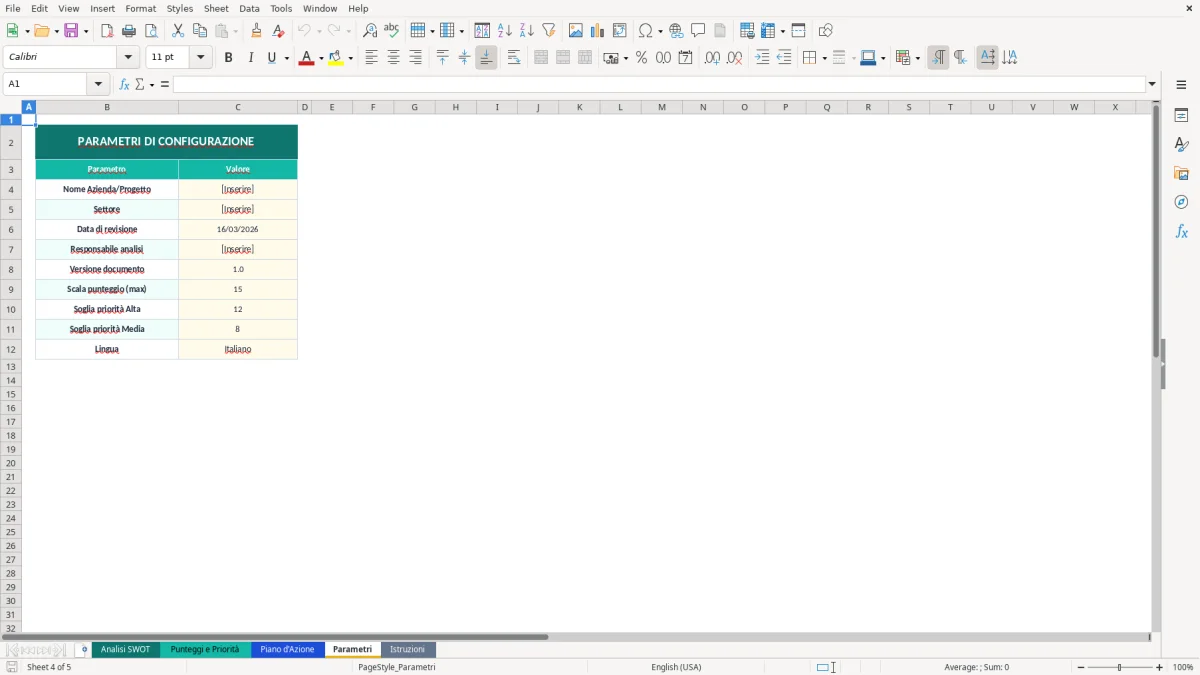Toggle Bold formatting
Image resolution: width=1200 pixels, height=675 pixels.
point(228,58)
